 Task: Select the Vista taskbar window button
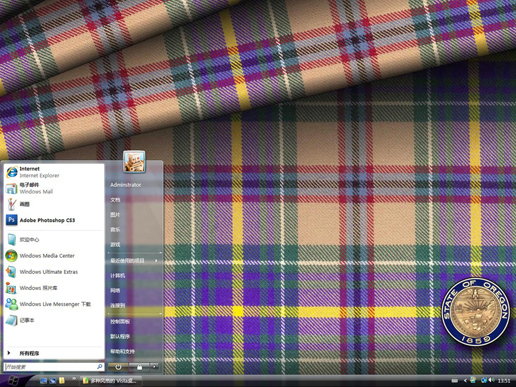coord(112,381)
